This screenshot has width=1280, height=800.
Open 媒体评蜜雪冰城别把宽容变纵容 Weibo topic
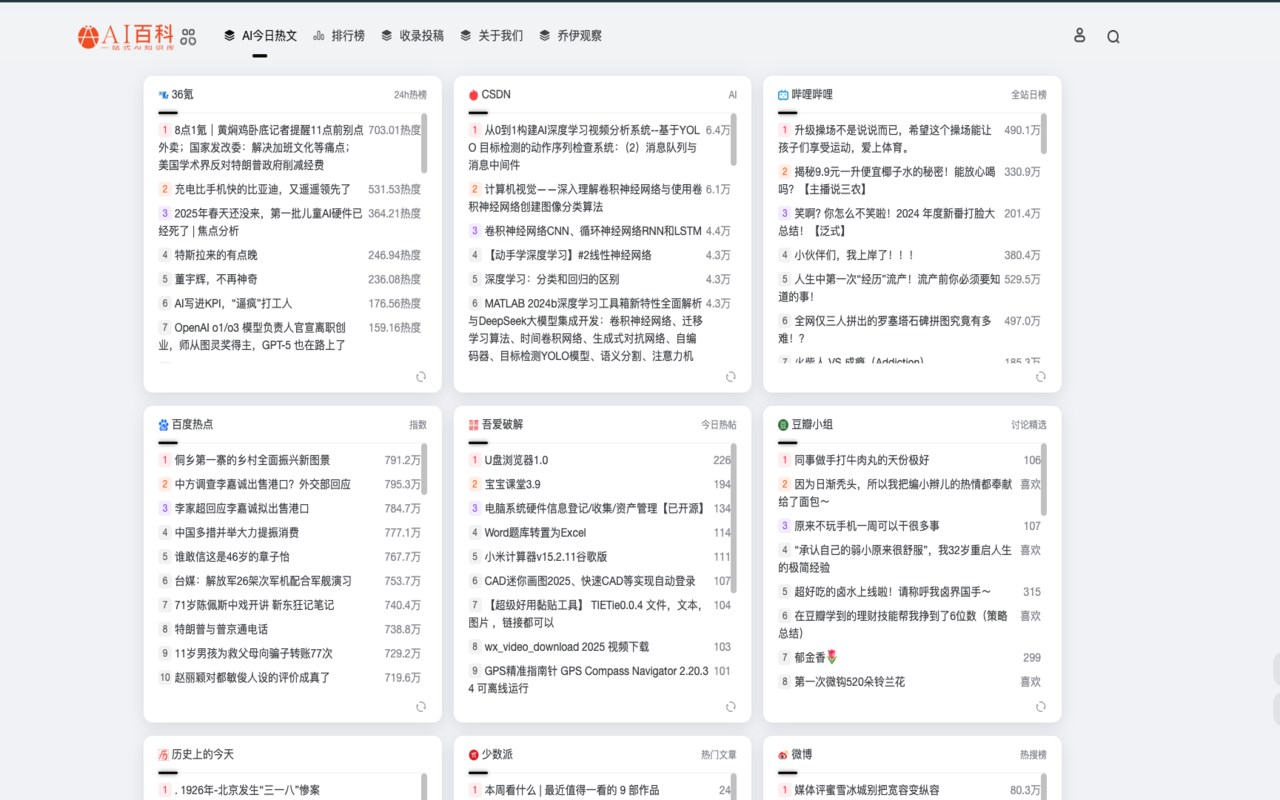867,790
